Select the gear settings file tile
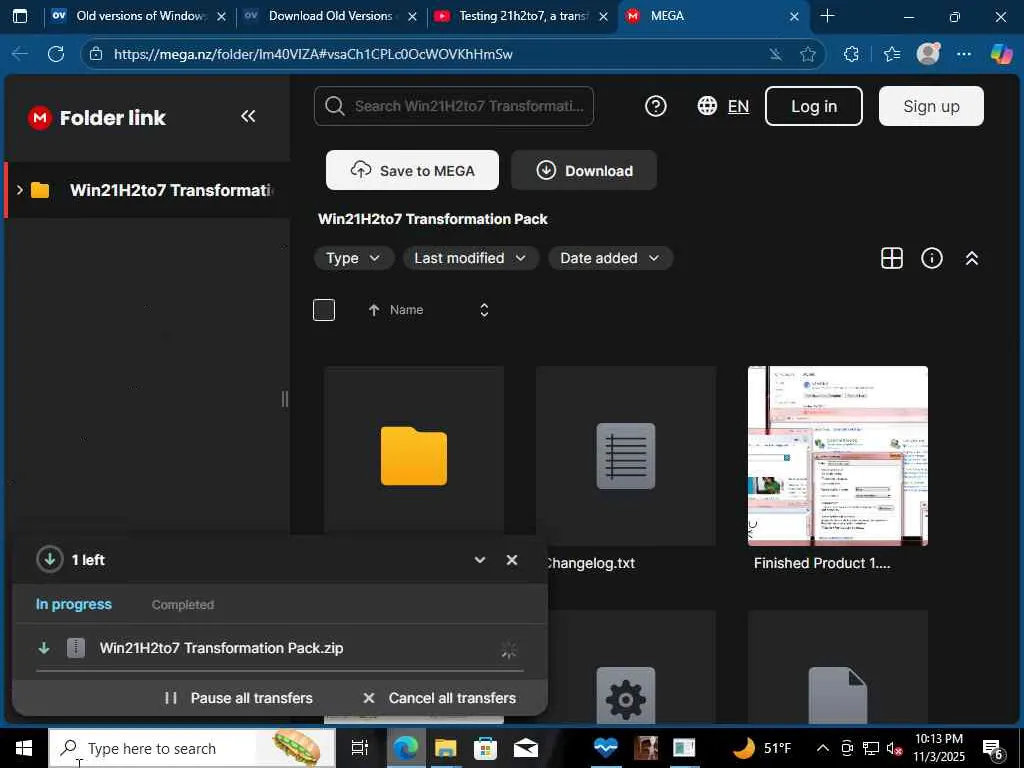 point(626,697)
